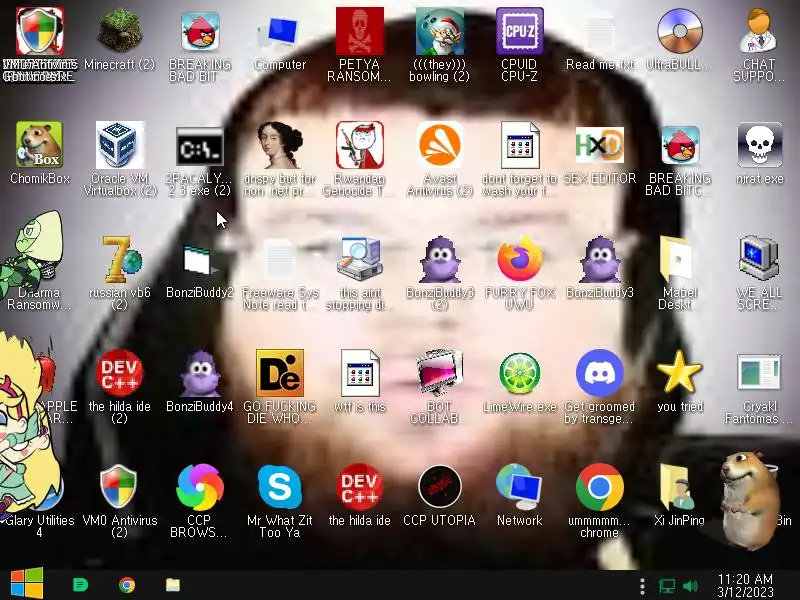
Task: Launch CPUID CPU-Z shortcut
Action: pyautogui.click(x=519, y=32)
